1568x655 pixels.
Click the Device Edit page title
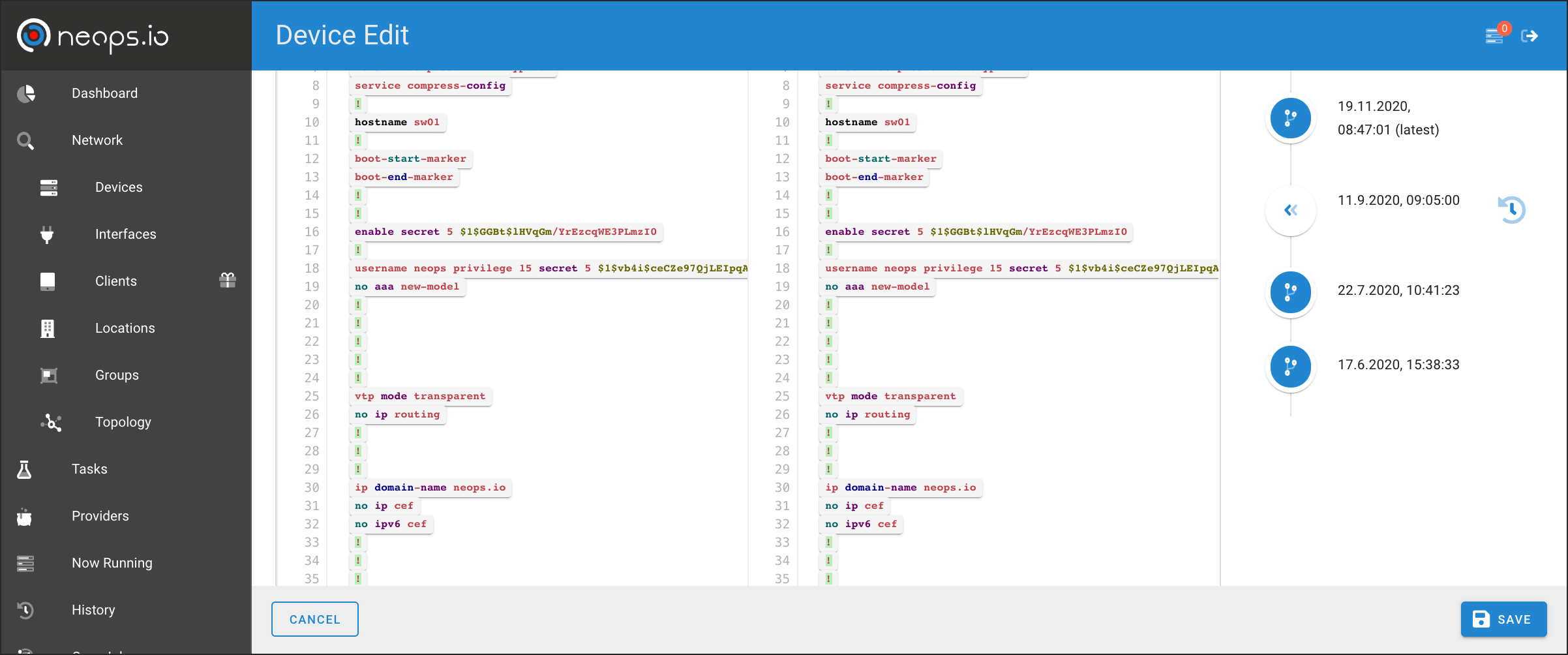(342, 35)
